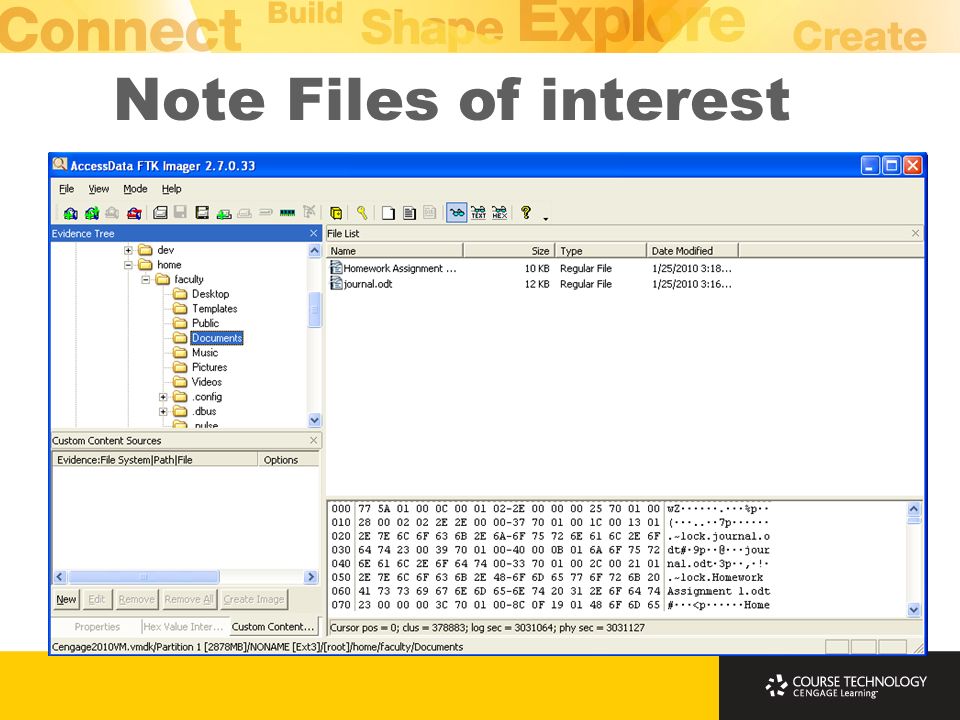Click the Type column header
960x720 pixels.
coord(601,250)
